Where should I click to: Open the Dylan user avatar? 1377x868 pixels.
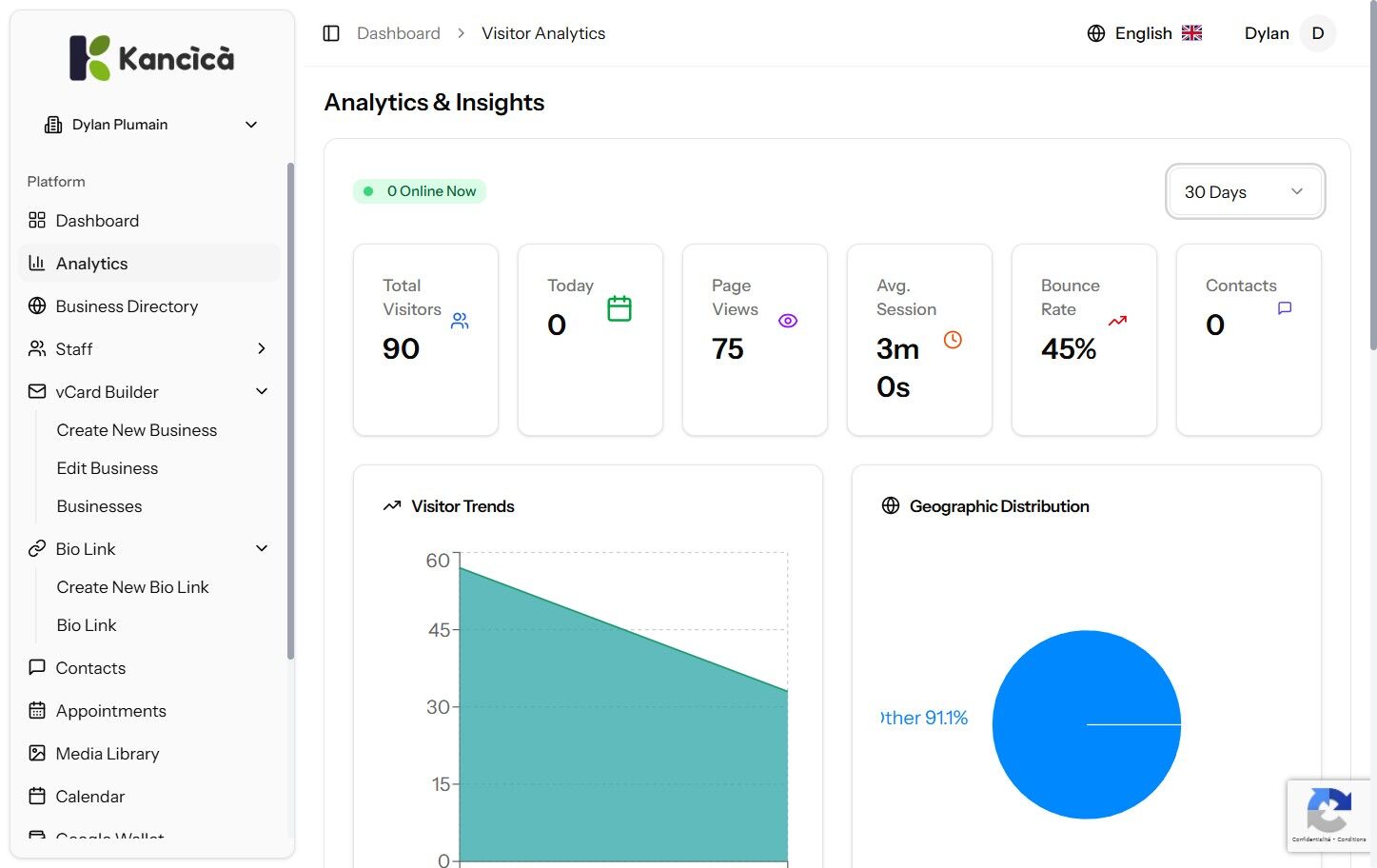point(1317,33)
